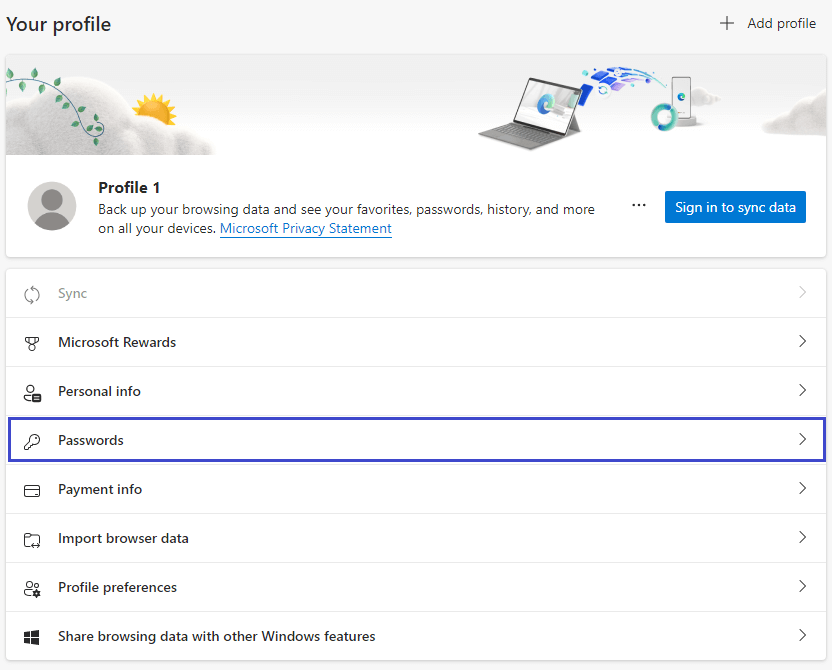Expand the Personal info chevron arrow
This screenshot has height=670, width=832.
click(x=802, y=390)
